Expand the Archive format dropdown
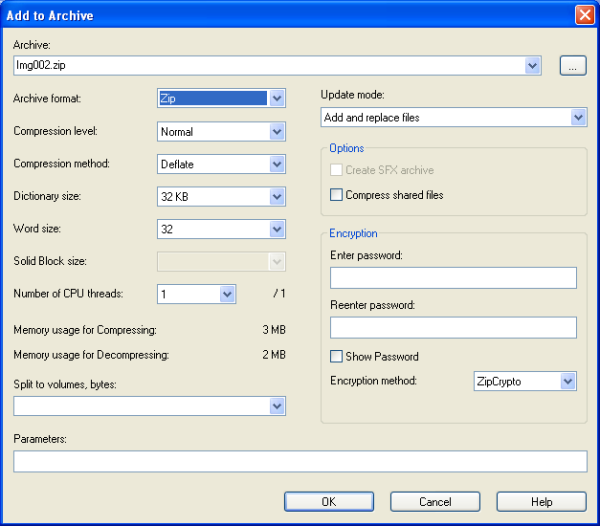The height and width of the screenshot is (526, 600). click(x=277, y=98)
